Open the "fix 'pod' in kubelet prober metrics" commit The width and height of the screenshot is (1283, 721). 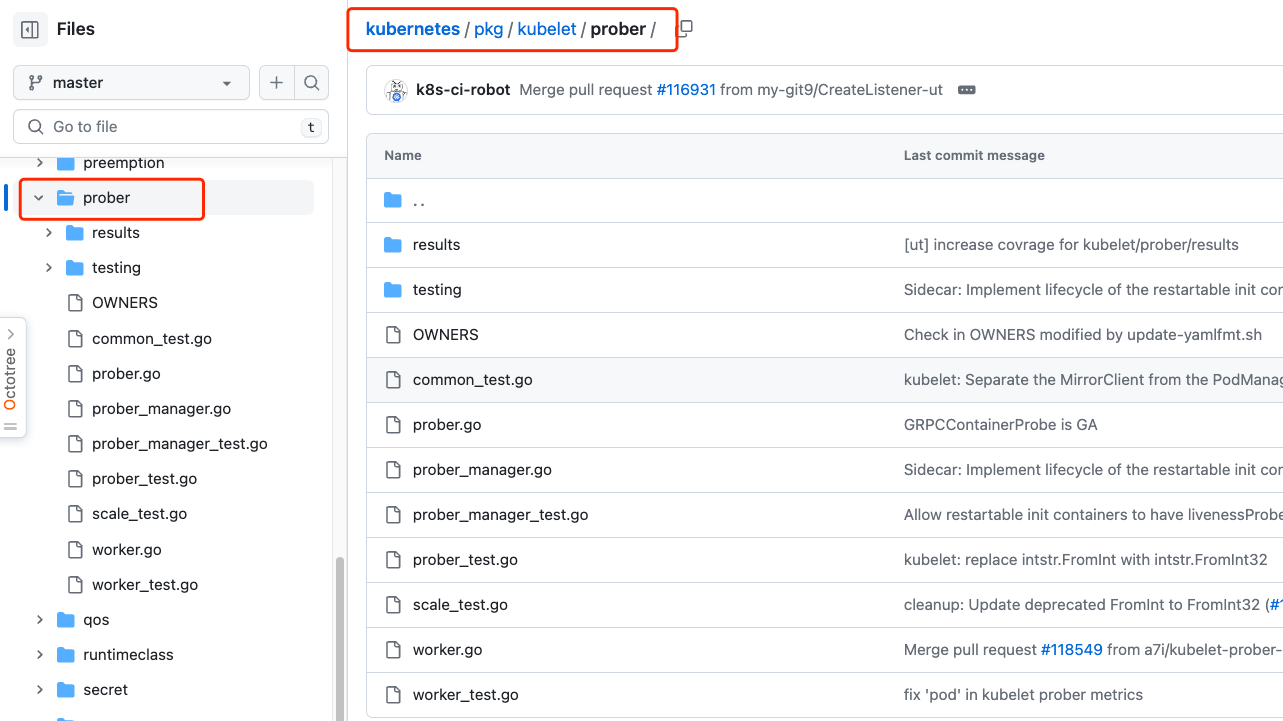coord(1023,695)
